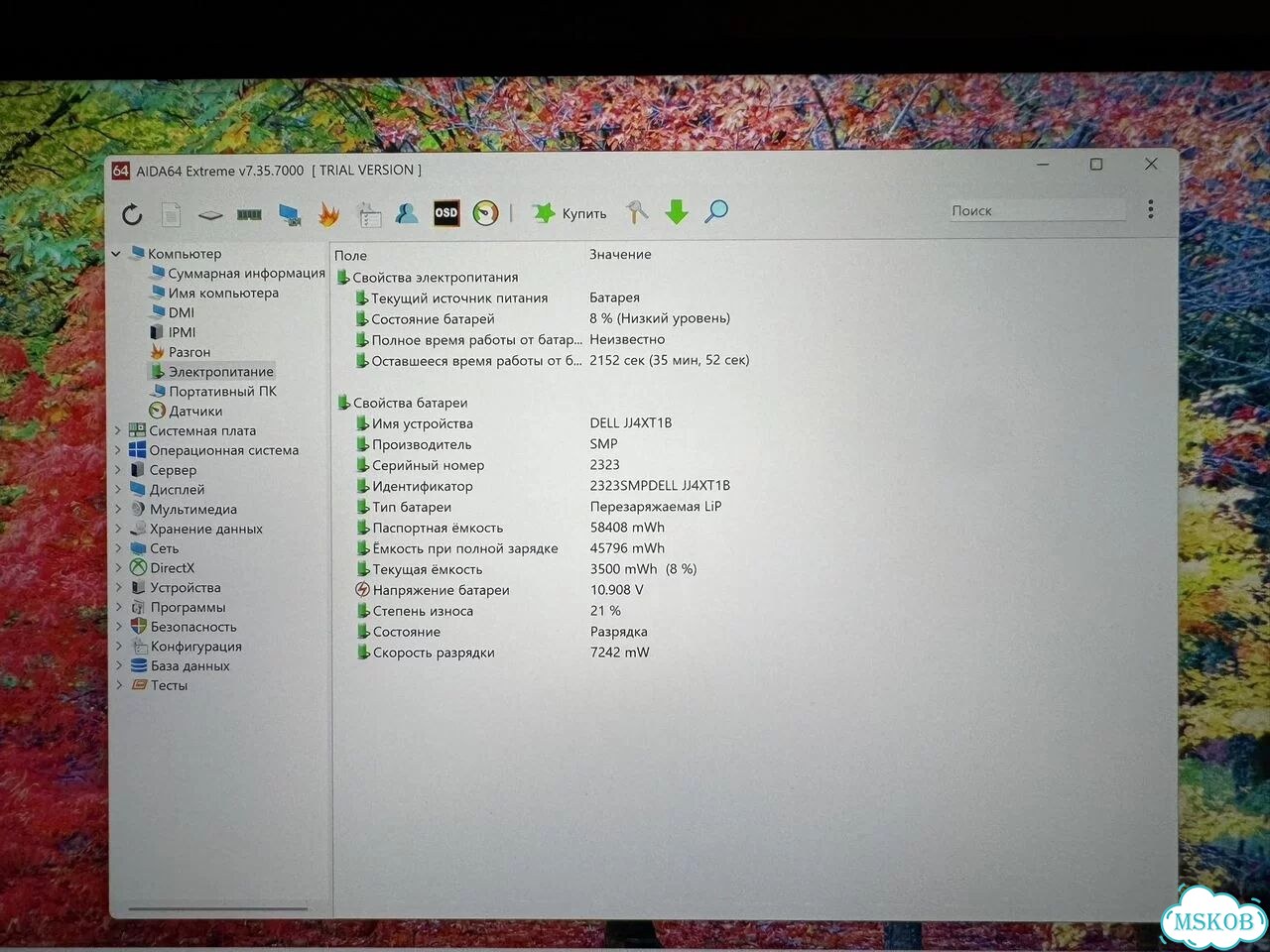Click the tree panel horizontal scrollbar
Image resolution: width=1270 pixels, height=952 pixels.
[218, 908]
